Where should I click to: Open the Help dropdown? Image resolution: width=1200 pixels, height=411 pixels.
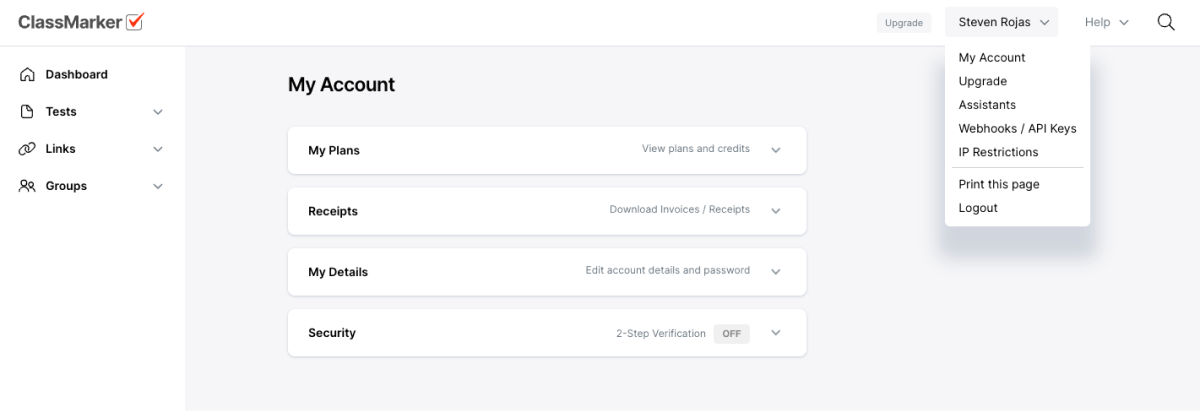click(1106, 22)
